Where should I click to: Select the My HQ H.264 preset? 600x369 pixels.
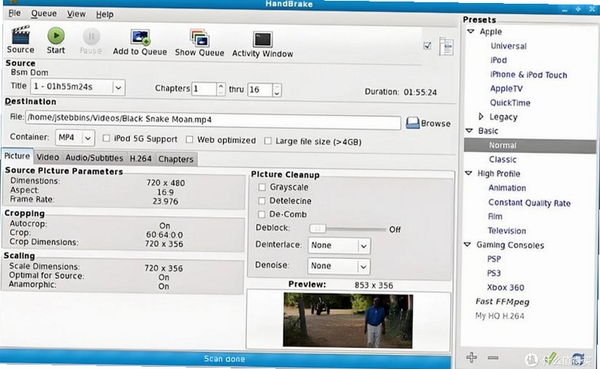pos(499,316)
